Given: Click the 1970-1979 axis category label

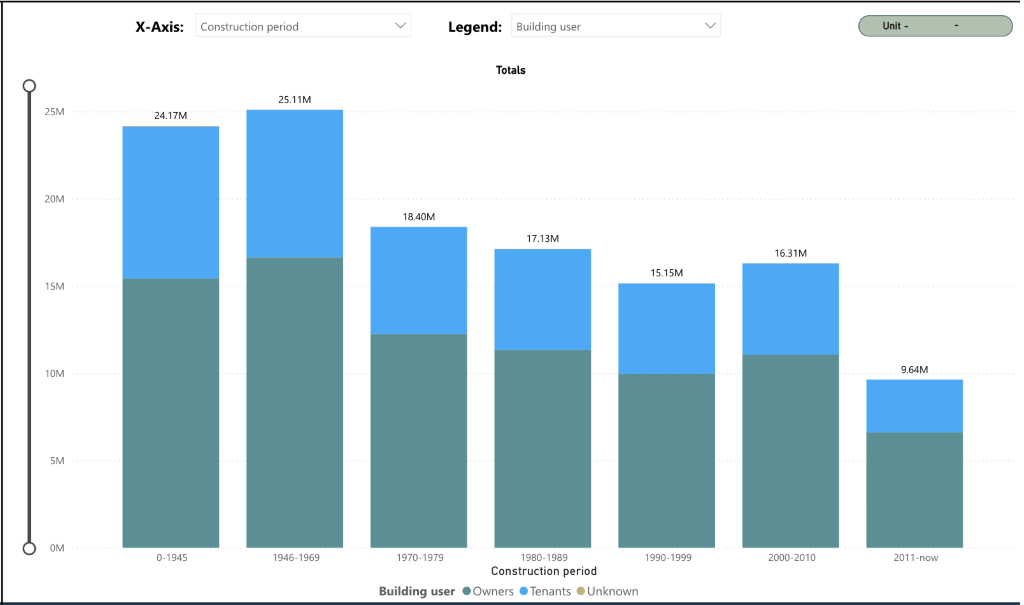Looking at the screenshot, I should [418, 558].
